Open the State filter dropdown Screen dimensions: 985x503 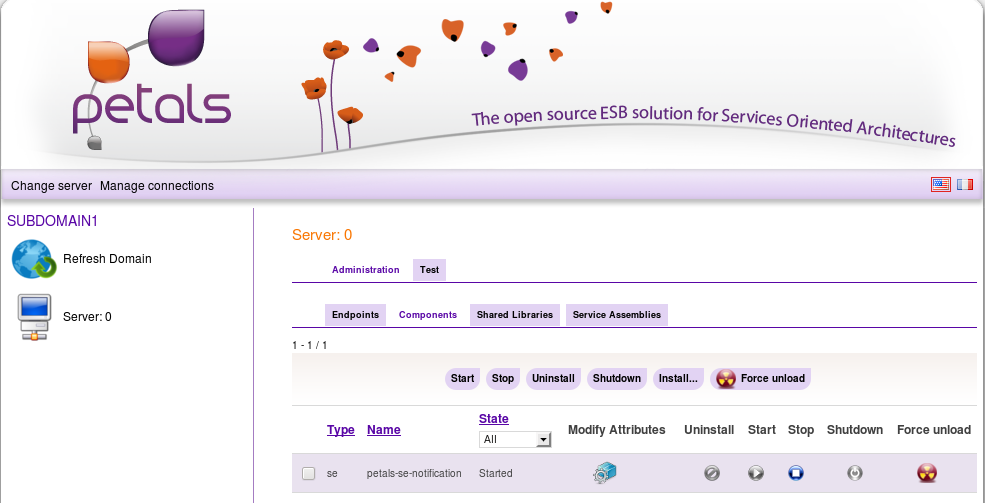(515, 439)
